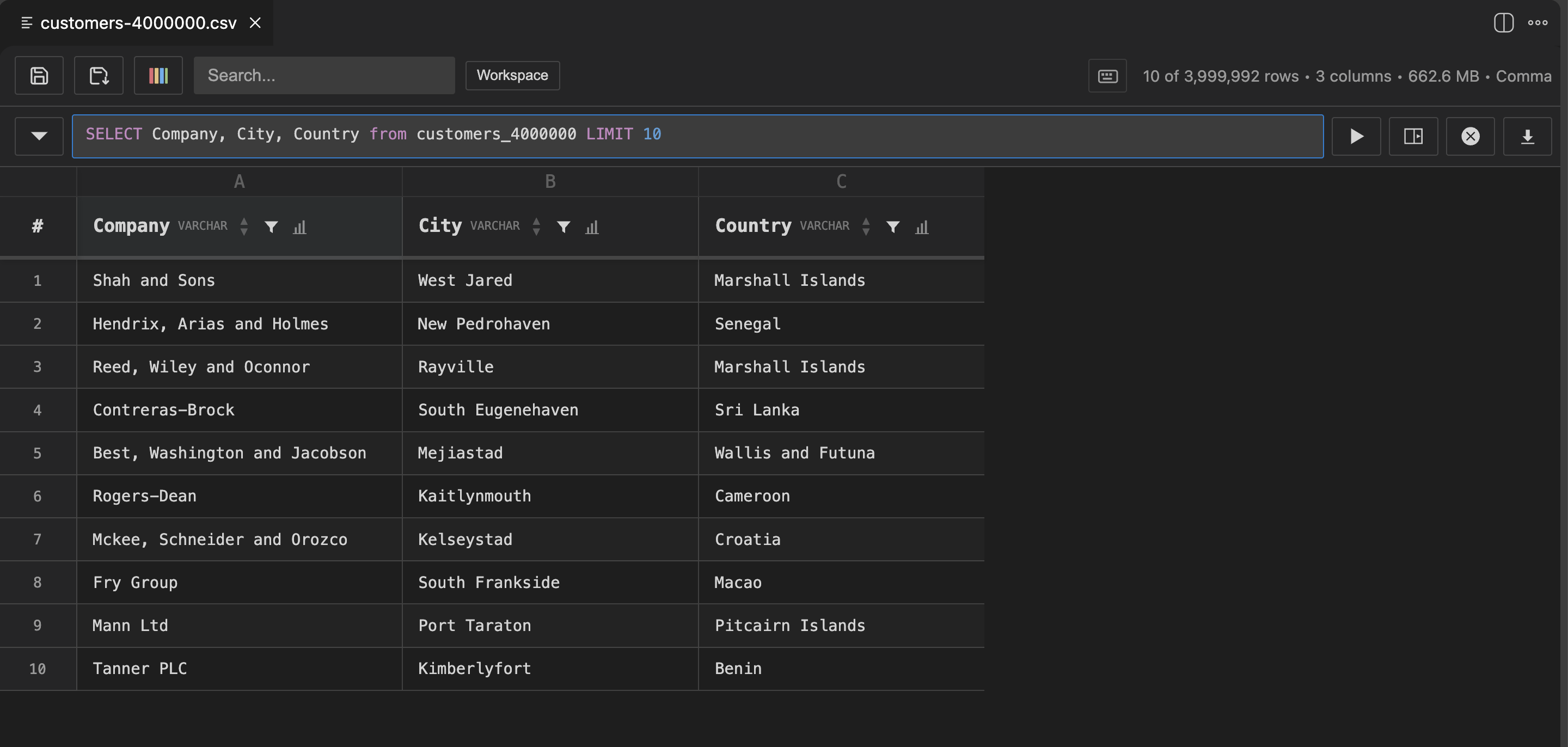The height and width of the screenshot is (747, 1568).
Task: Select the cell 'Fry Group'
Action: [x=239, y=583]
